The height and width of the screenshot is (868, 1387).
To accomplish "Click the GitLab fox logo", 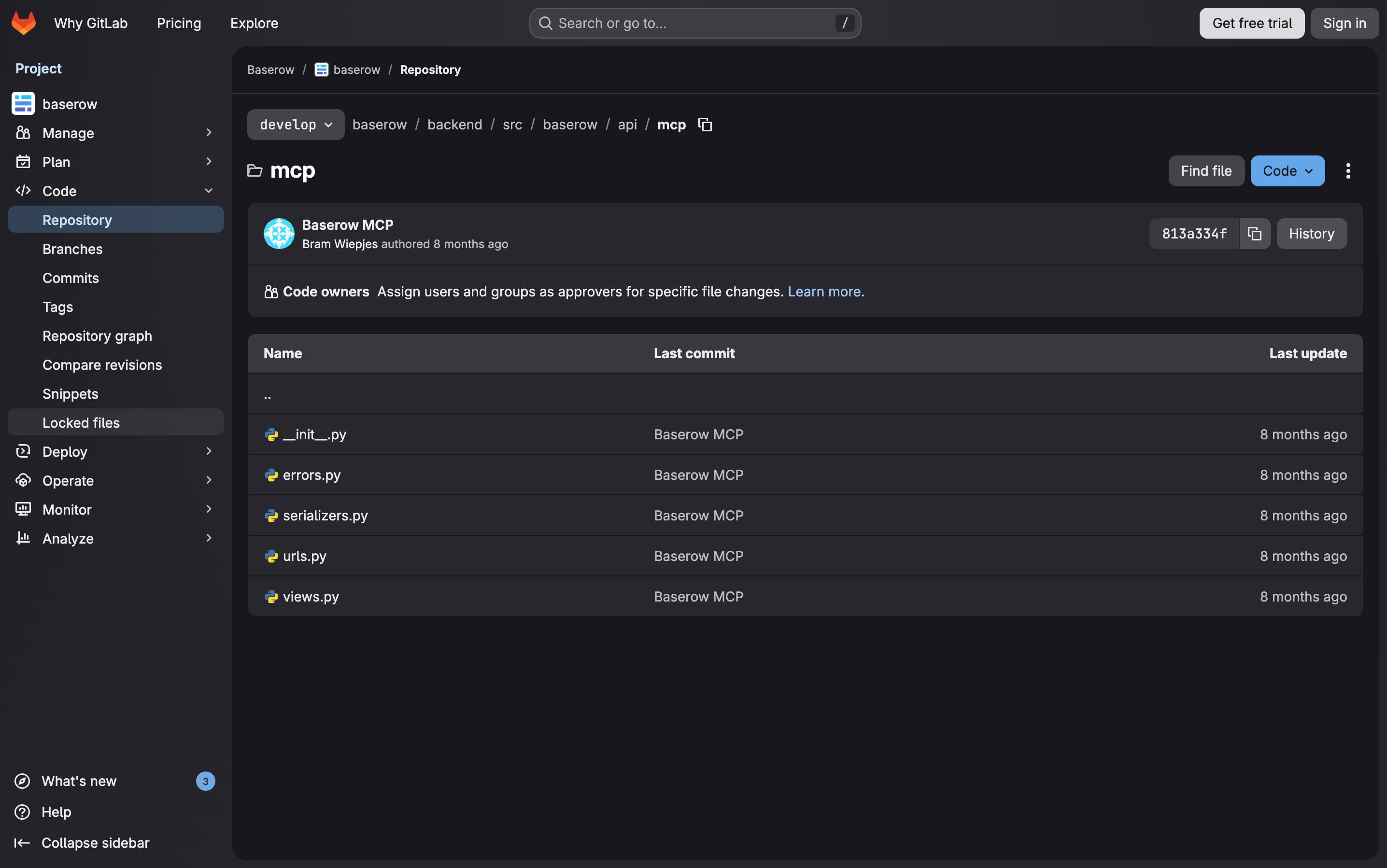I will point(24,23).
